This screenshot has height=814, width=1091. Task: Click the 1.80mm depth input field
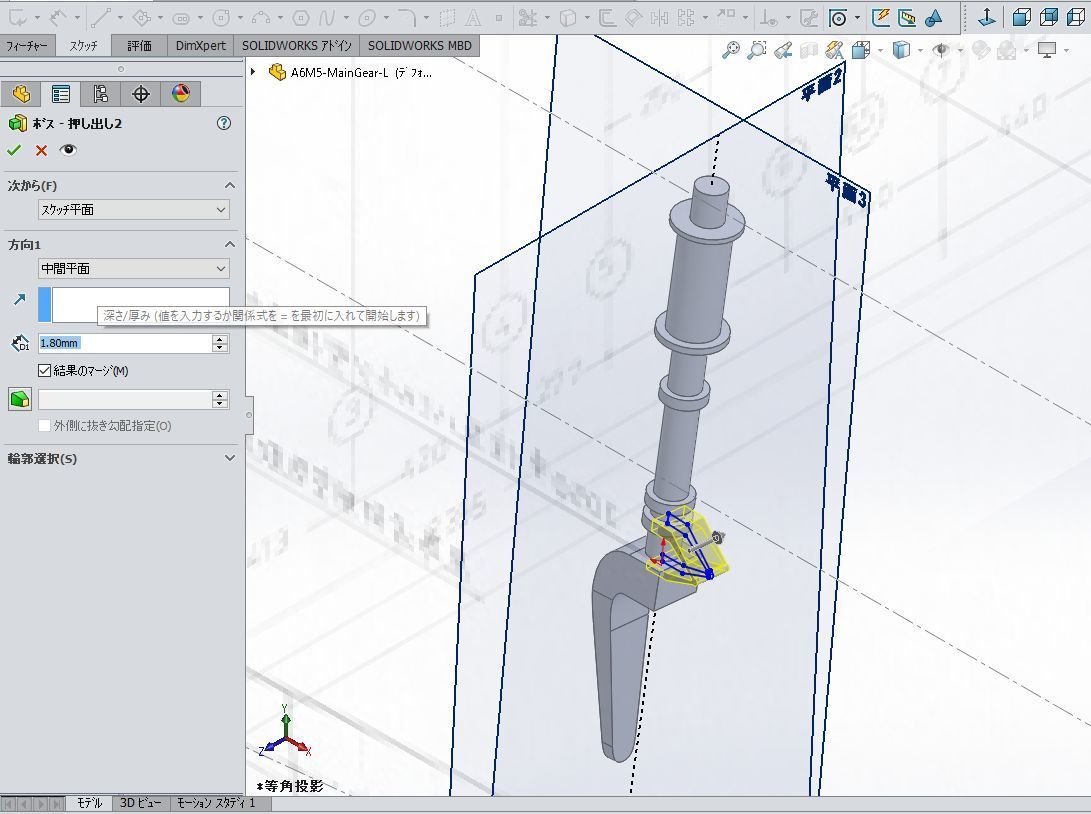click(124, 343)
